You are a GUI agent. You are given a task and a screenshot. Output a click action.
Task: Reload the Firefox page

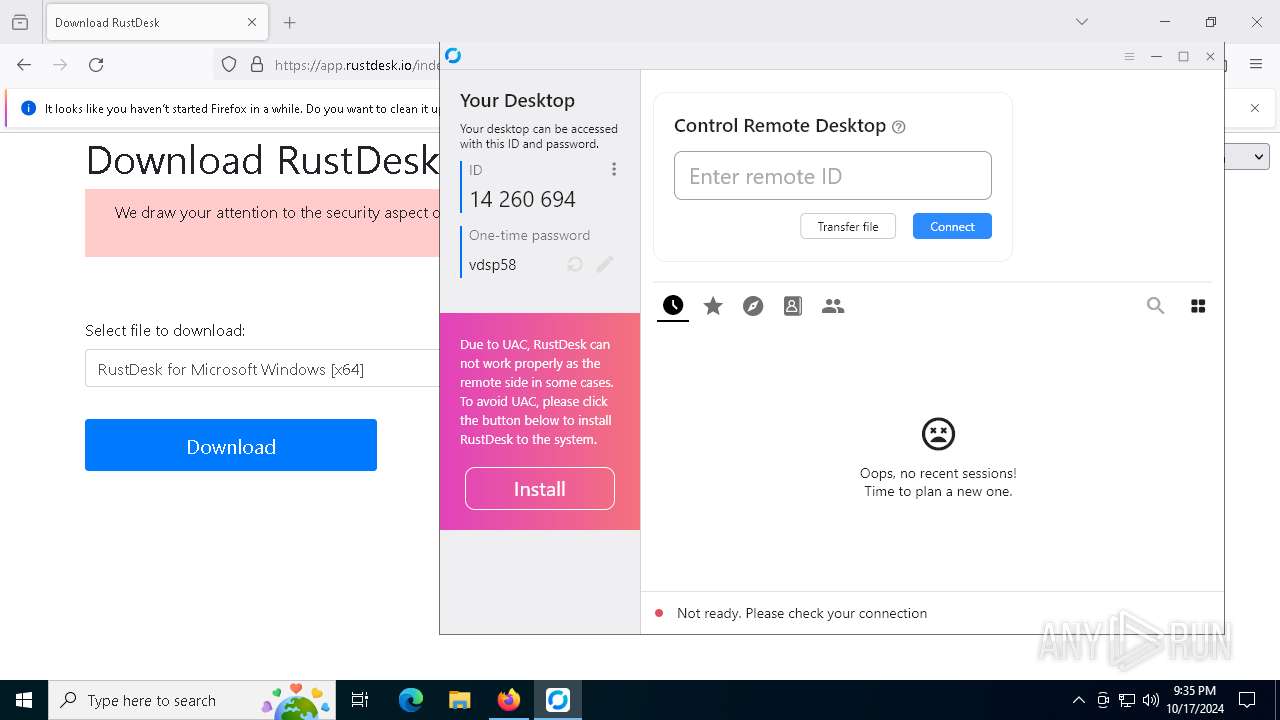tap(96, 64)
